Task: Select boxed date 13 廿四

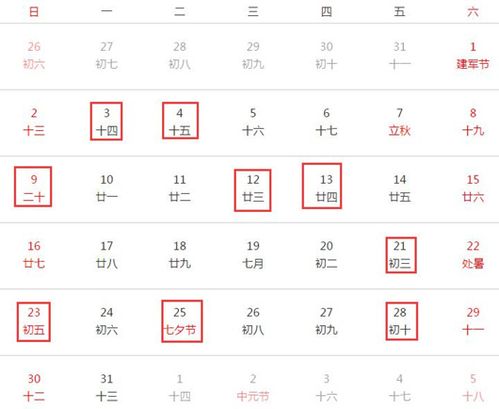Action: point(322,186)
